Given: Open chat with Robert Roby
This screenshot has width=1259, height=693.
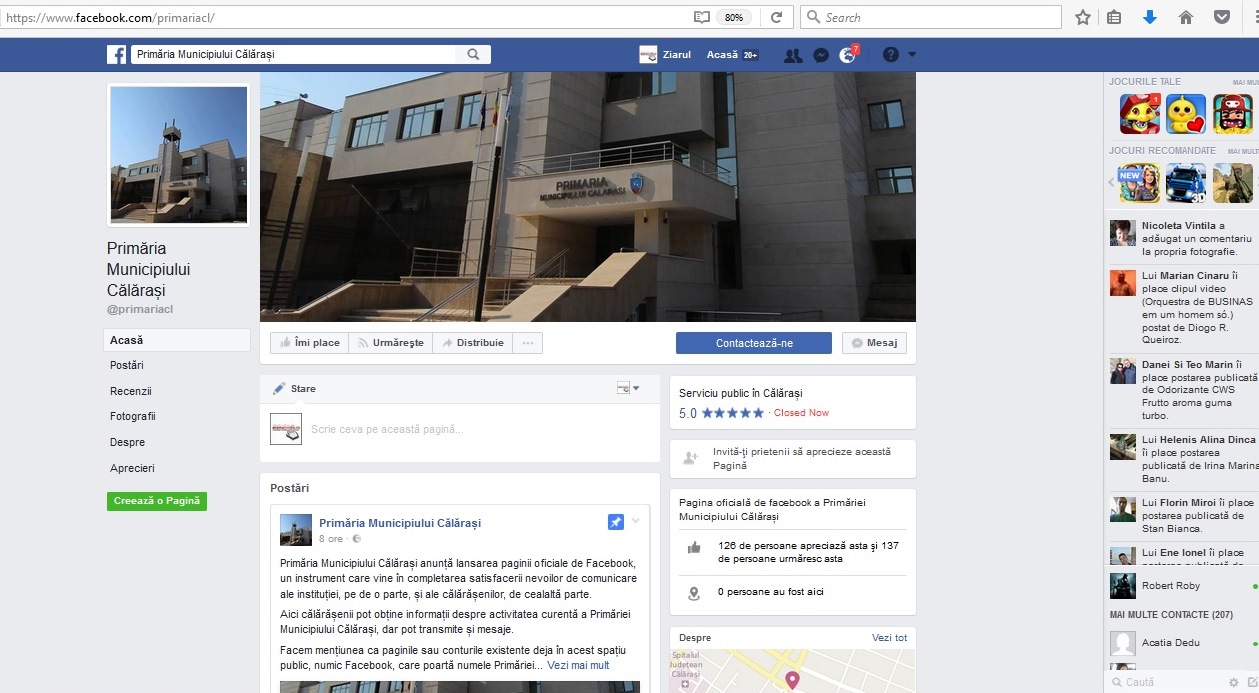Looking at the screenshot, I should point(1182,585).
